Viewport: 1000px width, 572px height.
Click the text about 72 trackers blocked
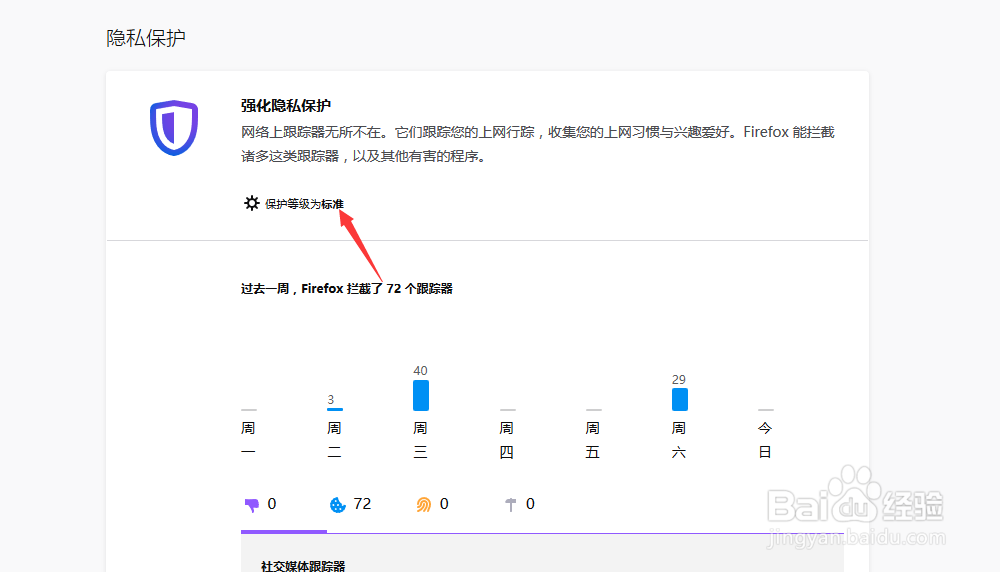[x=346, y=288]
